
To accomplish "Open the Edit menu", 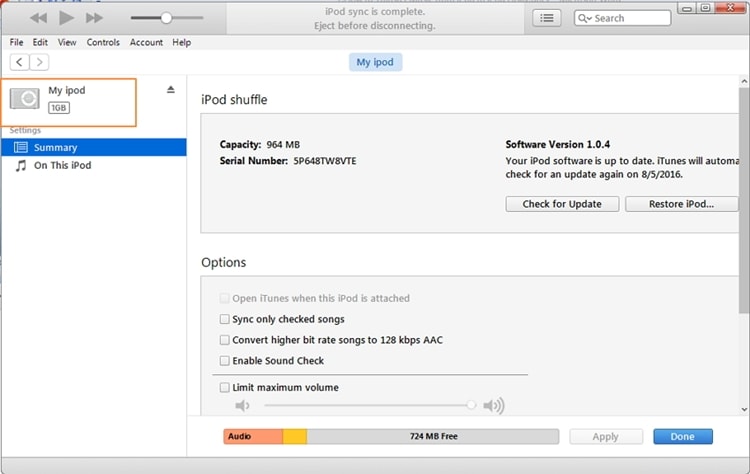I will pos(40,42).
